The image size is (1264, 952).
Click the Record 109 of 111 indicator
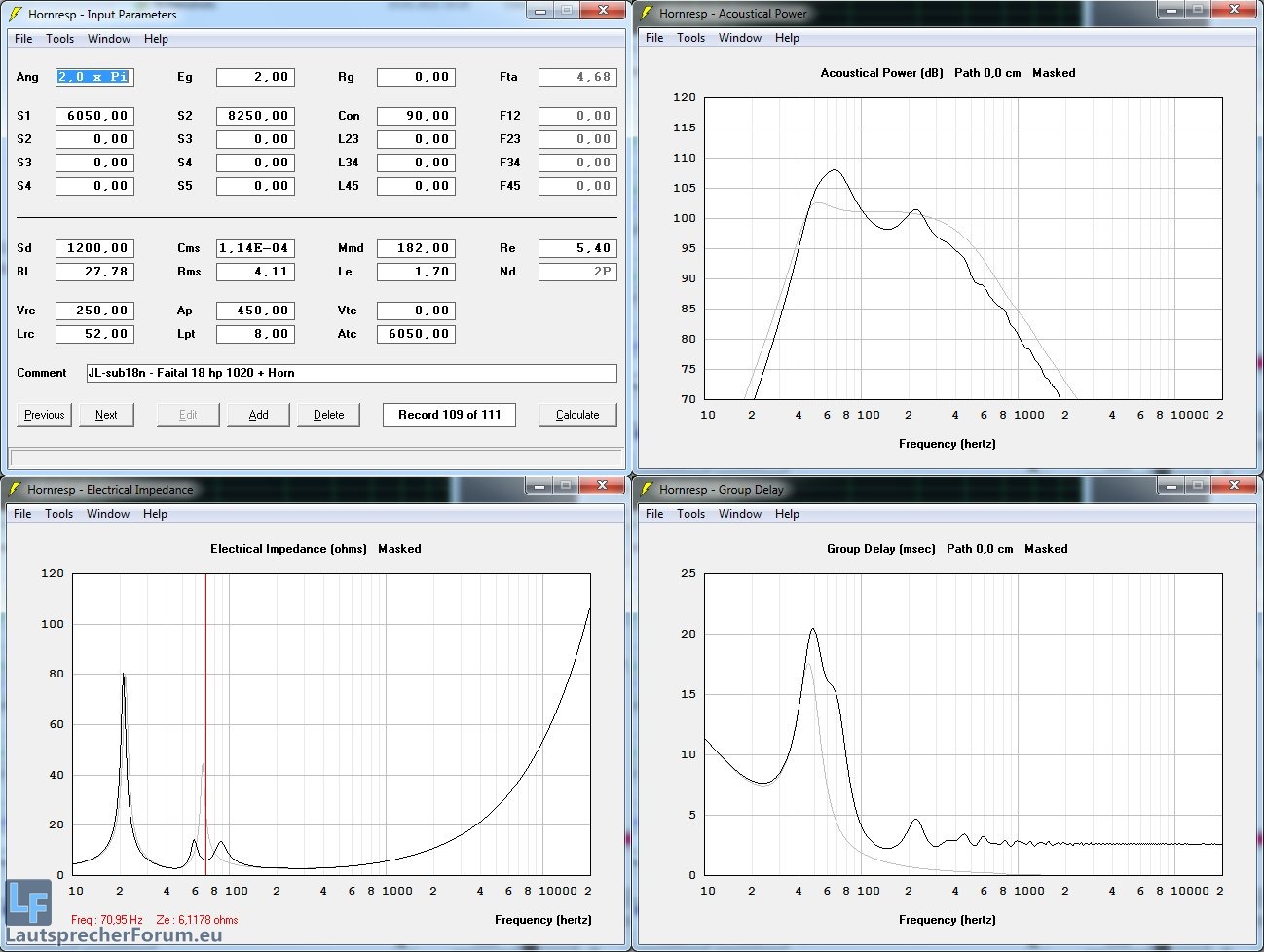click(x=449, y=415)
